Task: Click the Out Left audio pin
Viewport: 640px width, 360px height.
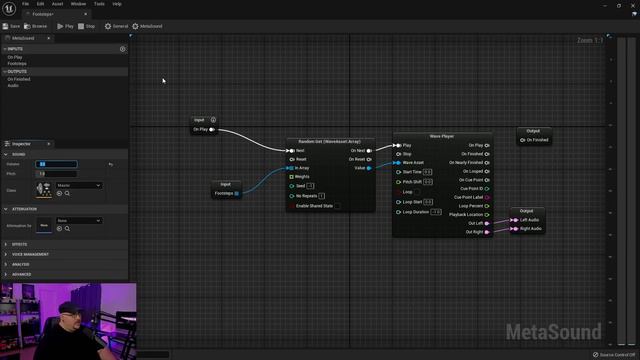Action: 487,223
